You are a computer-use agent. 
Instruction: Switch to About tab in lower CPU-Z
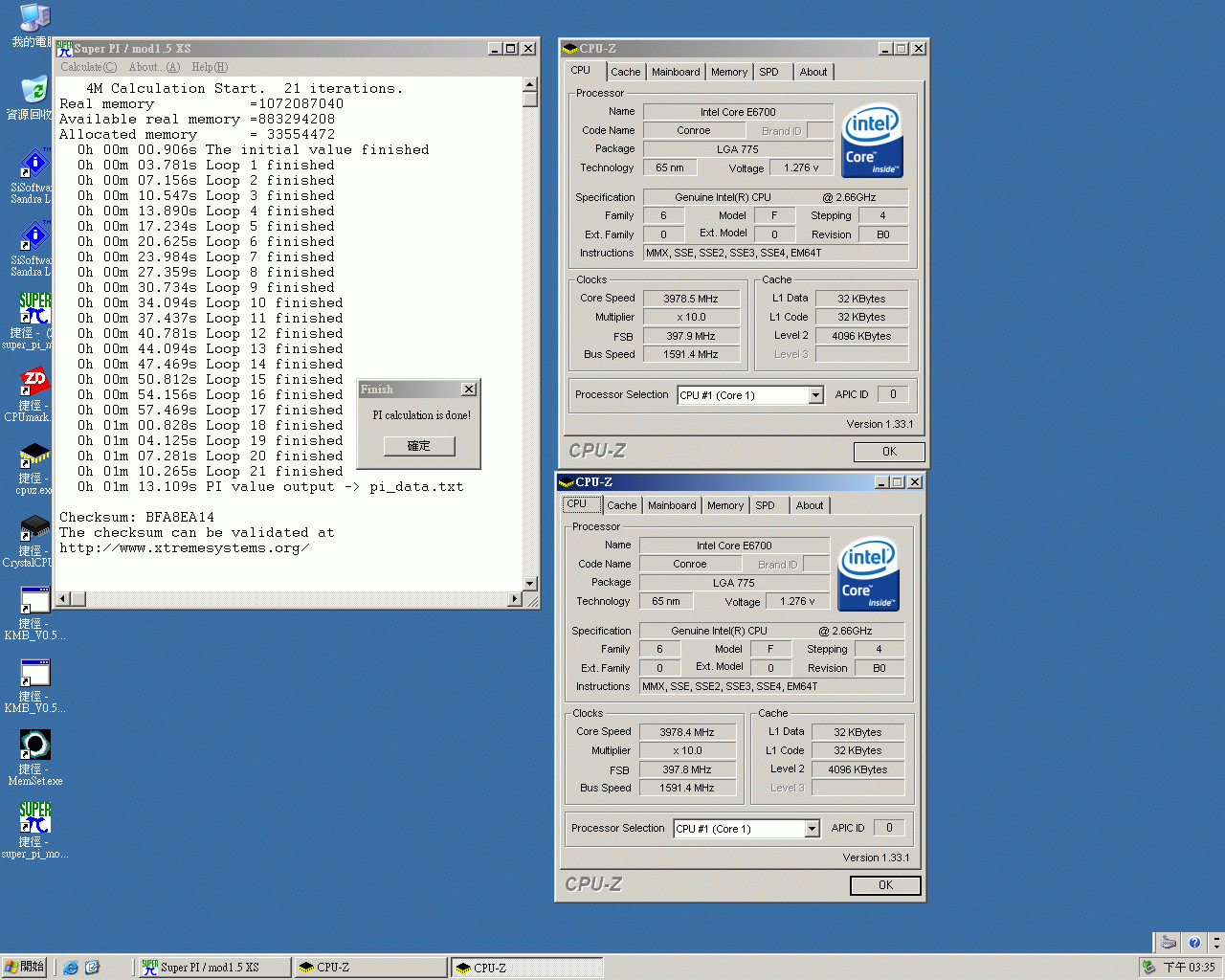(810, 505)
